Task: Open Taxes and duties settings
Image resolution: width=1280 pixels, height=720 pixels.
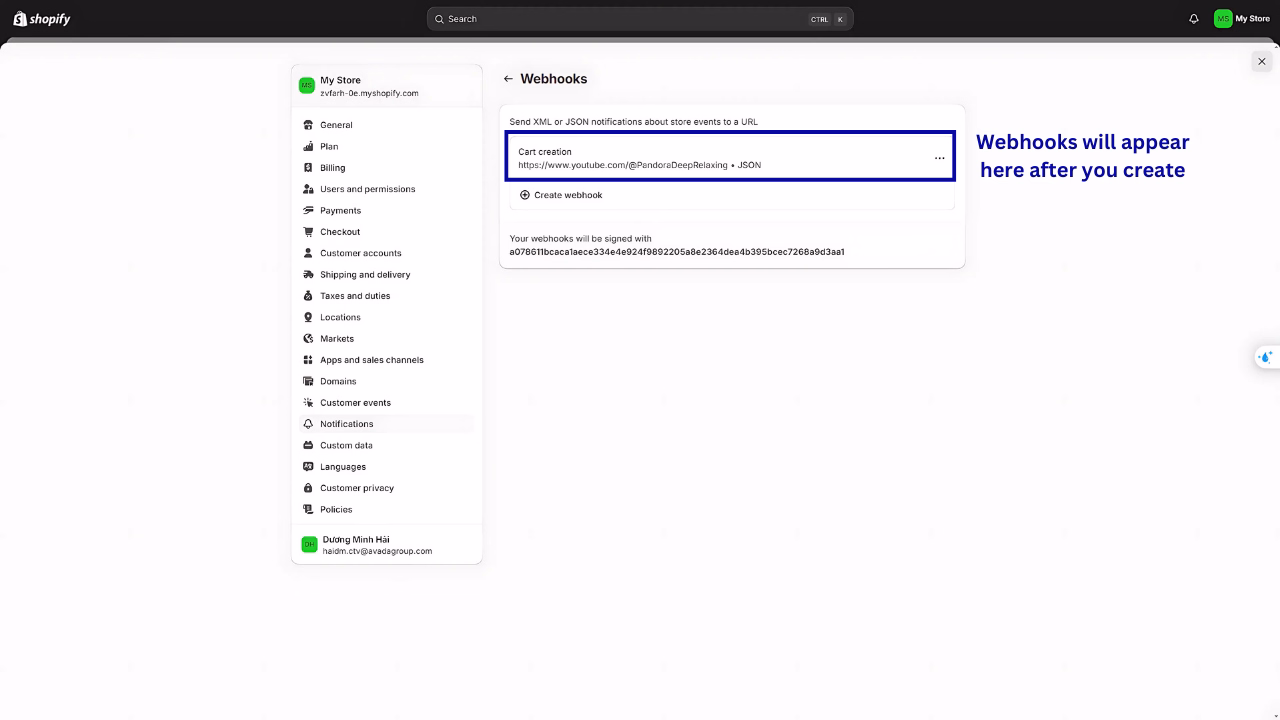Action: point(386,296)
